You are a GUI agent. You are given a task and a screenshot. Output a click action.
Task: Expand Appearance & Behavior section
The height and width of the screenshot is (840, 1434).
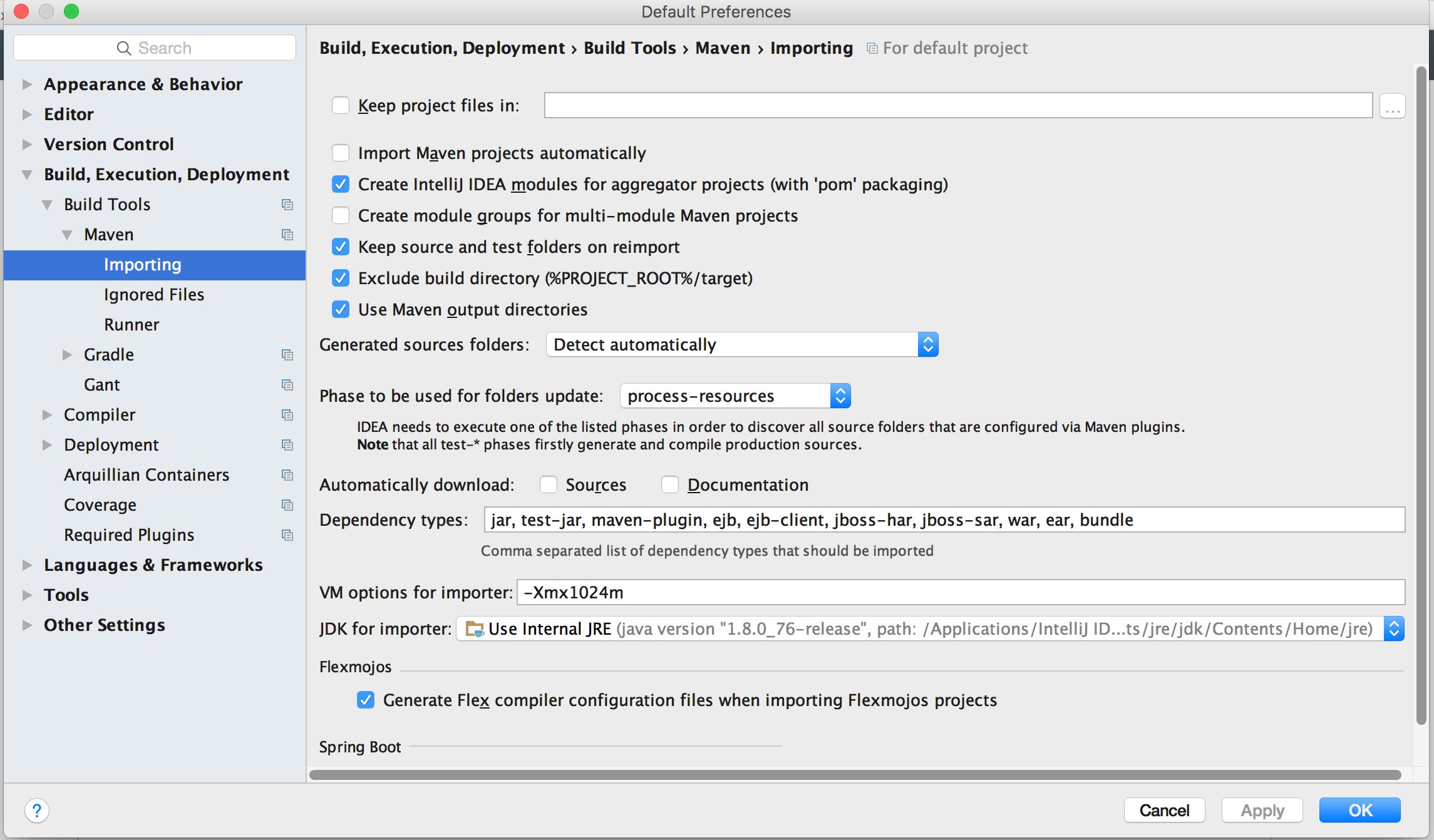coord(27,85)
